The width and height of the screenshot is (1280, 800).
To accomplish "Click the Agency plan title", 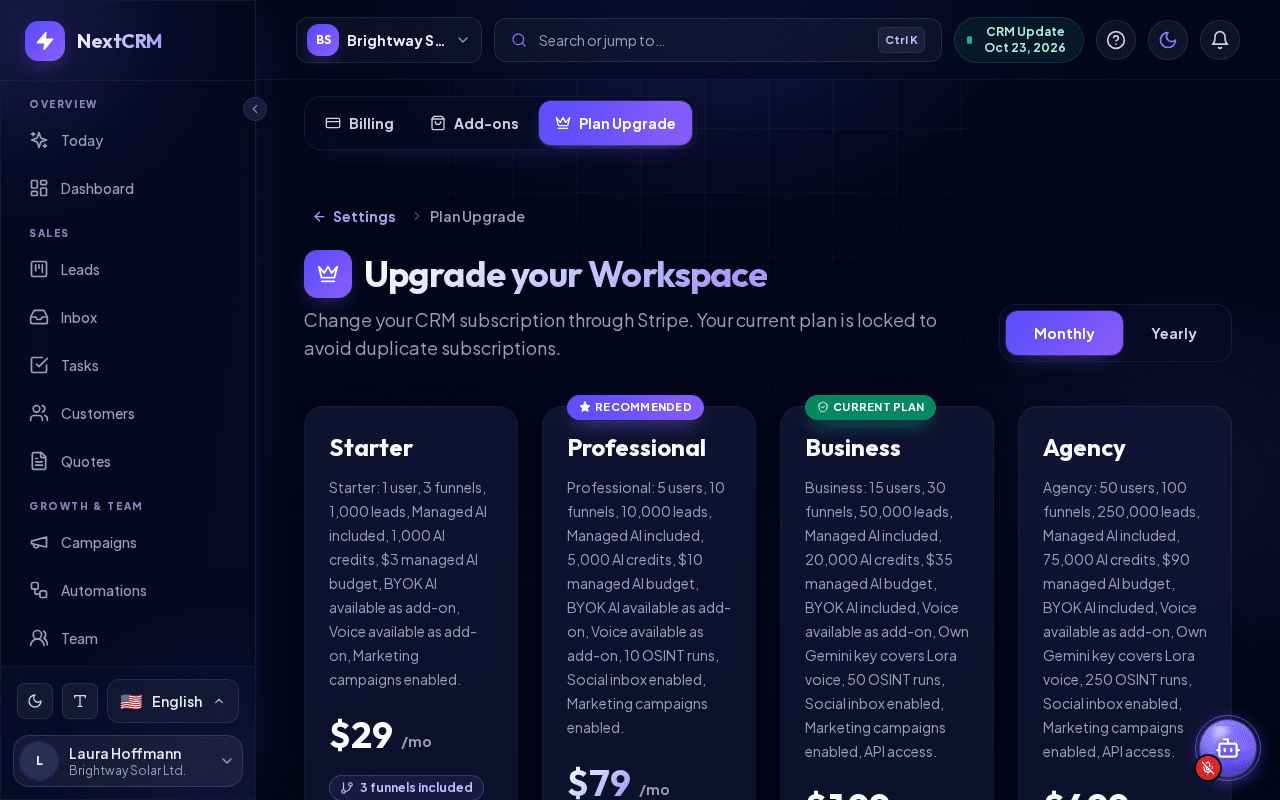I will coord(1084,448).
